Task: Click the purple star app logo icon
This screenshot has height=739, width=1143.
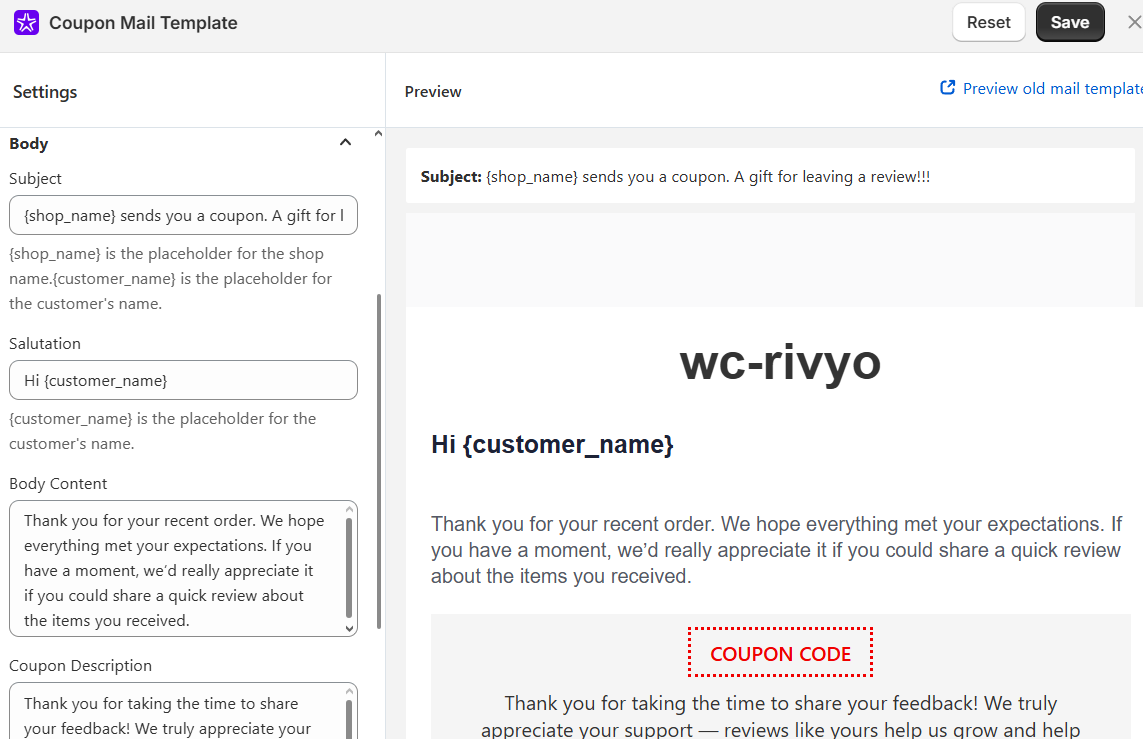Action: pyautogui.click(x=26, y=23)
